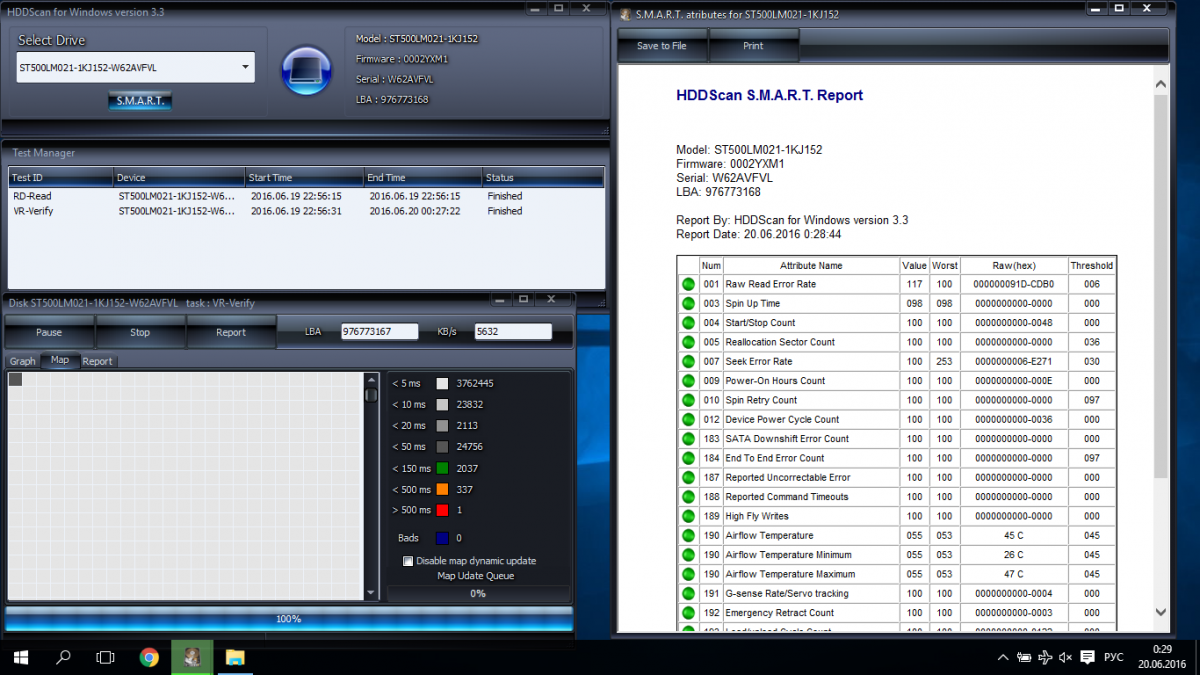Click the muted volume icon in system tray
Viewport: 1200px width, 675px height.
1065,657
